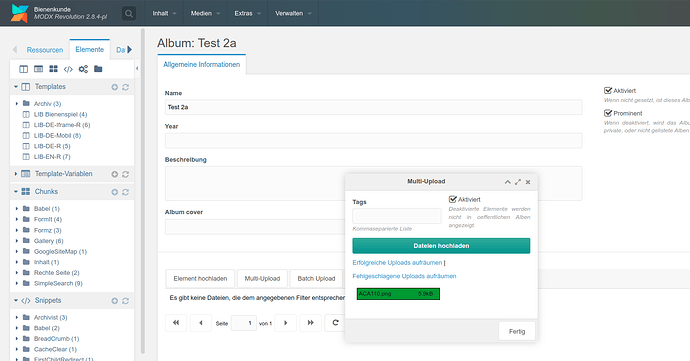690x361 pixels.
Task: Go to first page of file list
Action: 176,323
